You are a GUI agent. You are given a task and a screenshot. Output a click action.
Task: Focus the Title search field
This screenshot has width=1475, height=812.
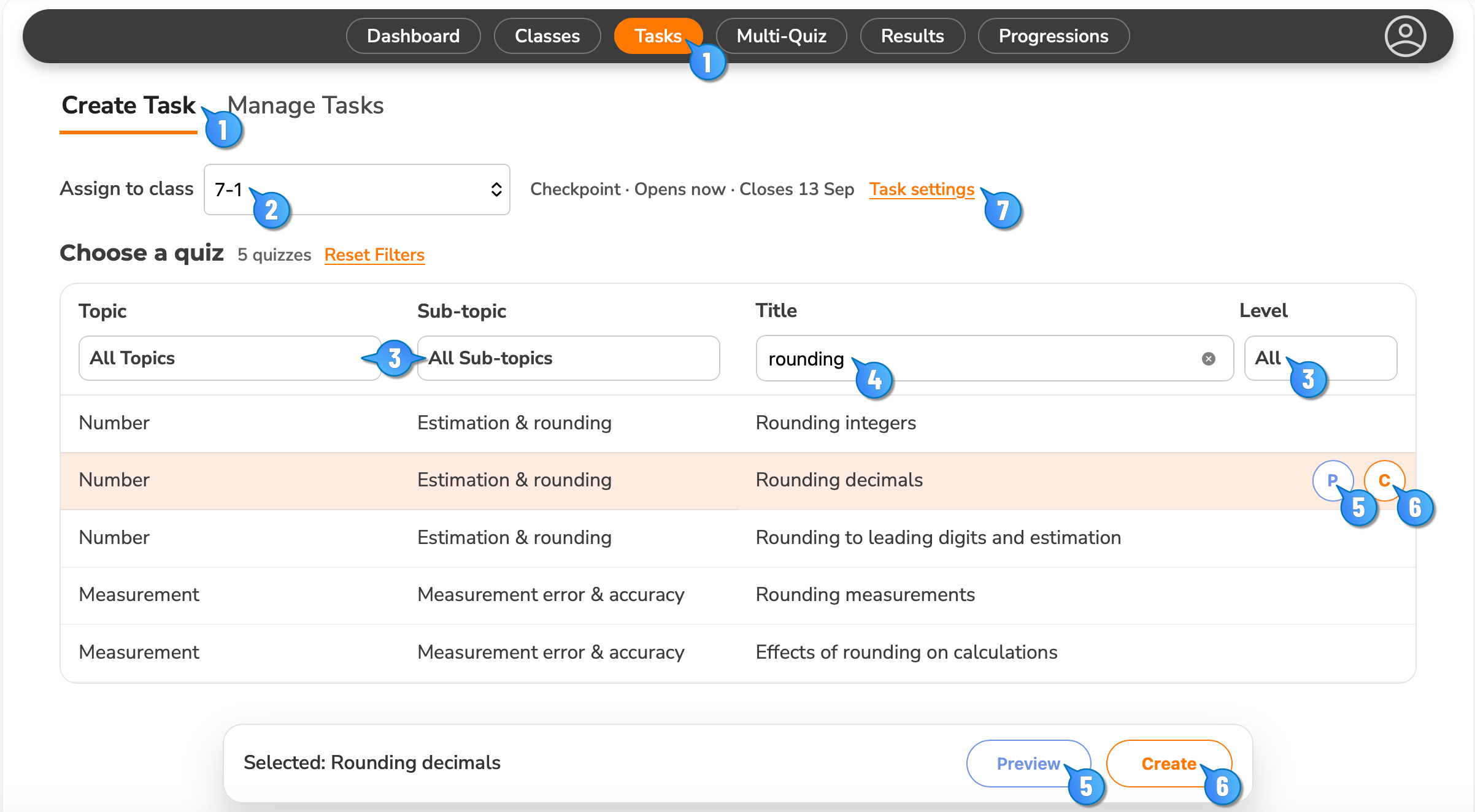(994, 359)
